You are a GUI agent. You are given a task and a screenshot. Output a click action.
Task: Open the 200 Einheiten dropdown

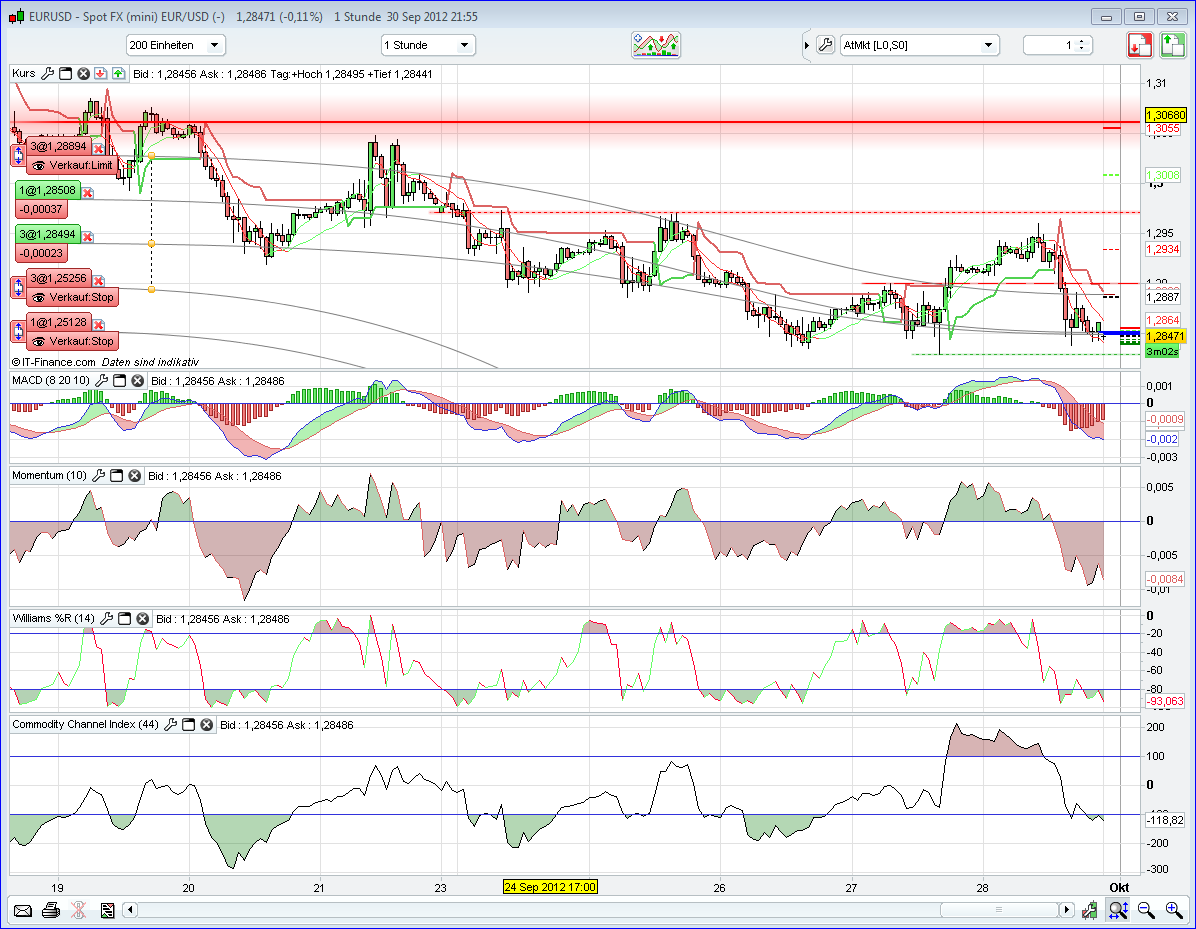[176, 45]
